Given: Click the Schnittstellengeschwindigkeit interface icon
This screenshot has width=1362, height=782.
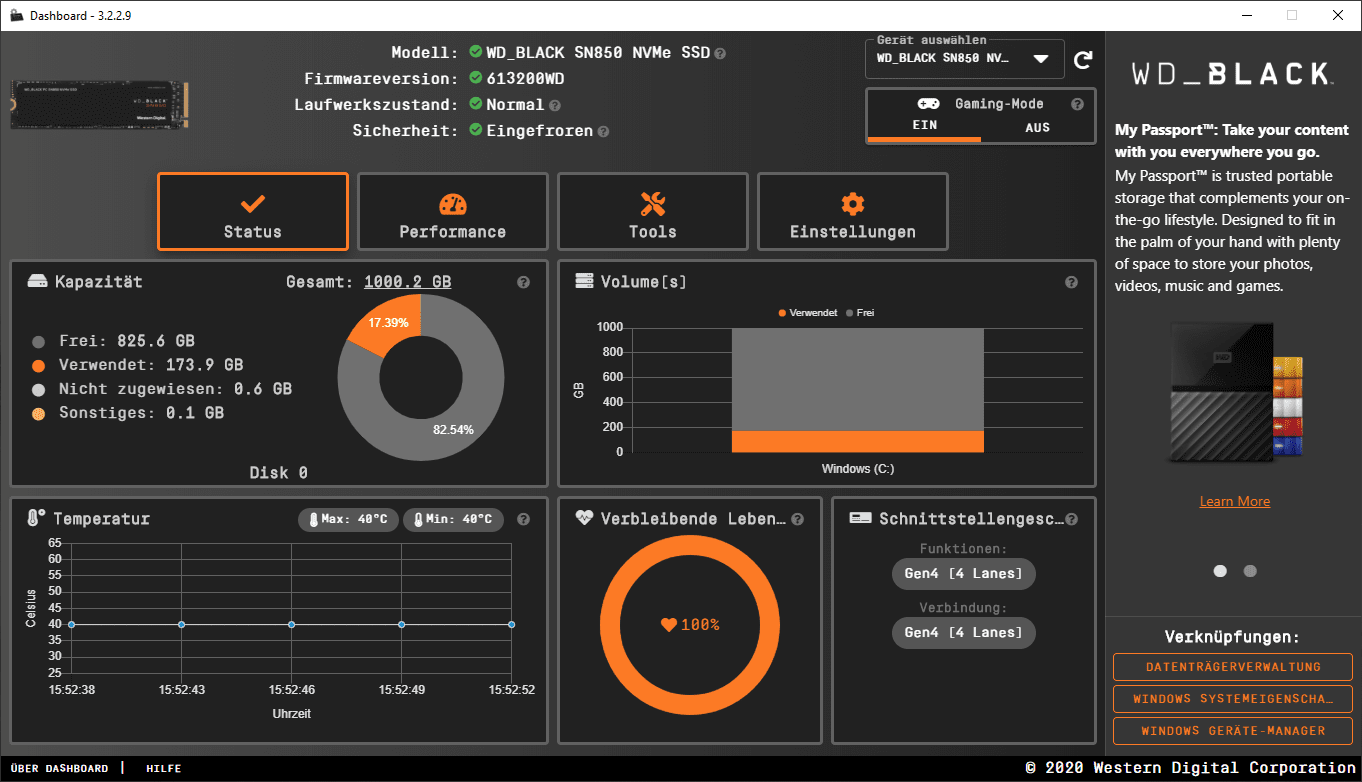Looking at the screenshot, I should pos(860,519).
